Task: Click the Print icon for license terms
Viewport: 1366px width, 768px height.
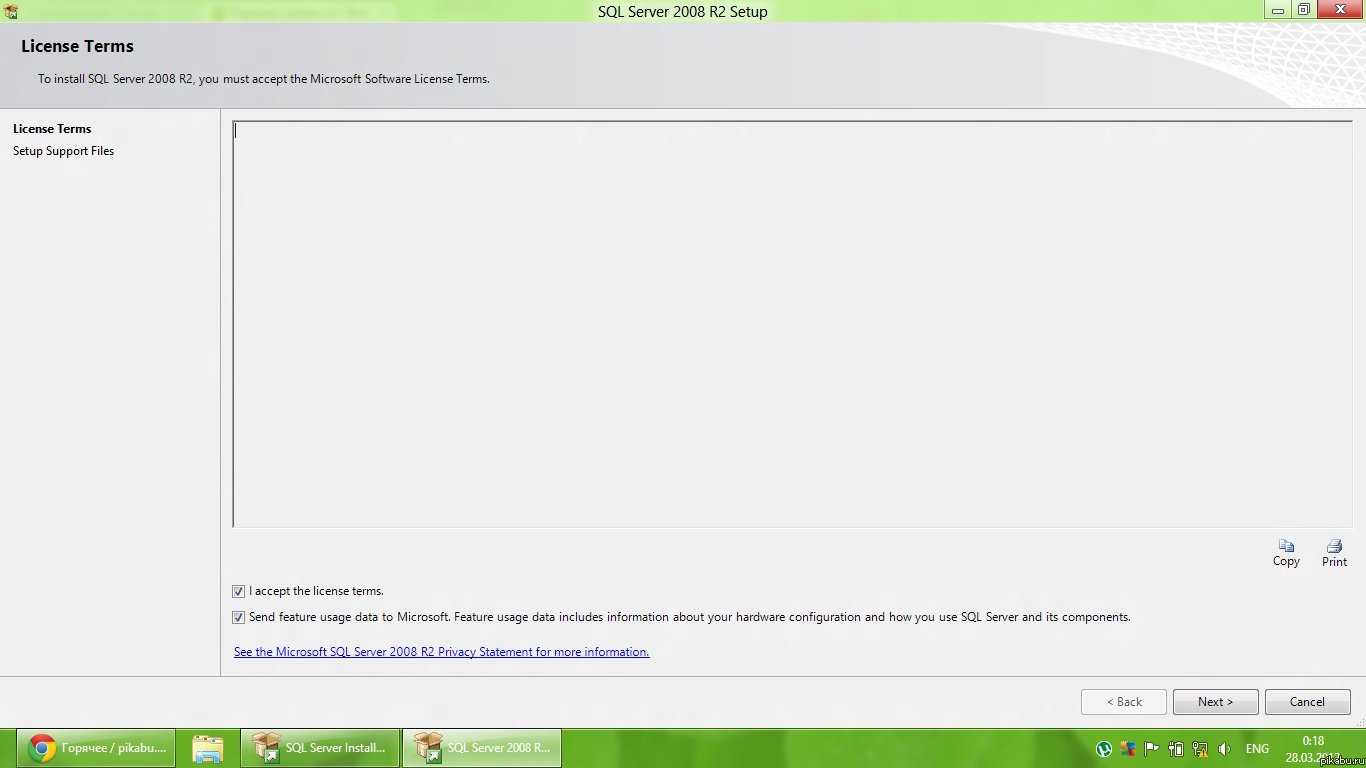Action: tap(1334, 547)
